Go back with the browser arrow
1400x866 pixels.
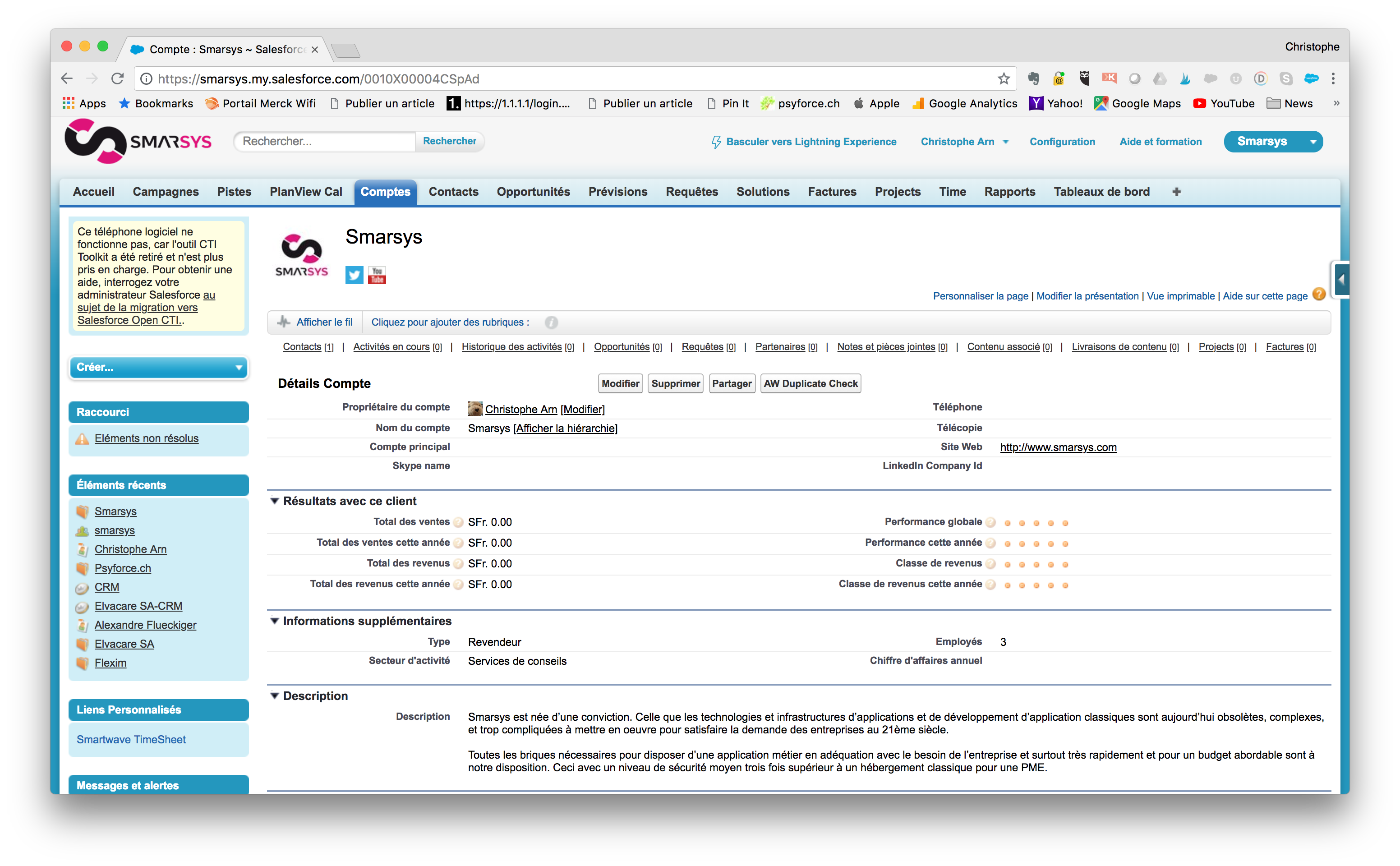click(x=67, y=78)
